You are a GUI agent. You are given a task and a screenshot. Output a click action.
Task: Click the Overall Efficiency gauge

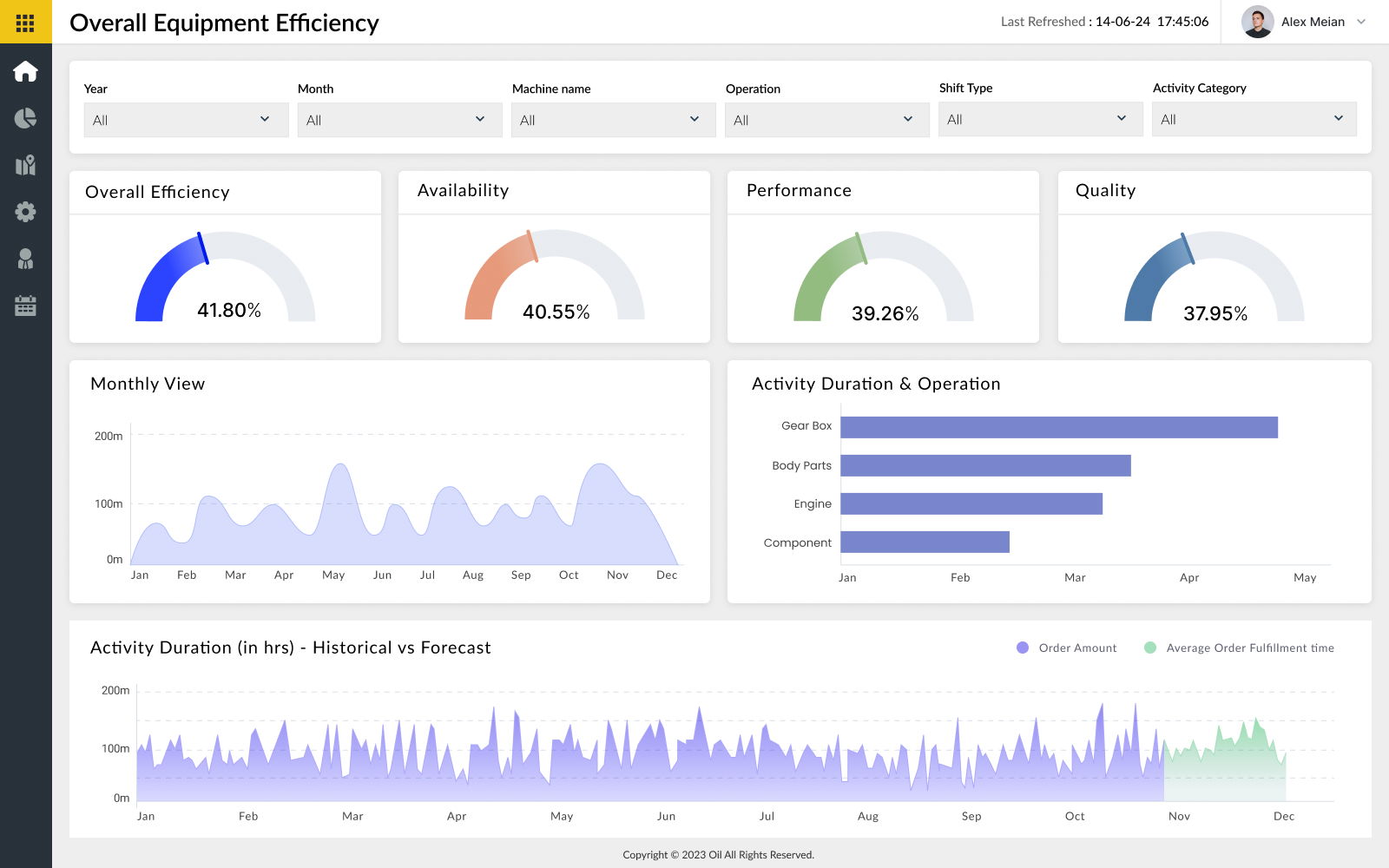click(225, 278)
